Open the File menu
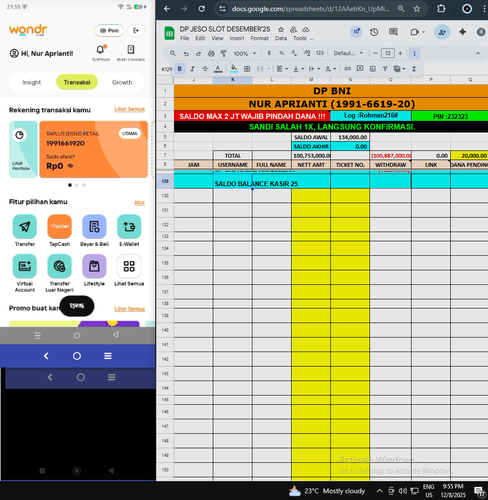488x500 pixels. pyautogui.click(x=184, y=38)
